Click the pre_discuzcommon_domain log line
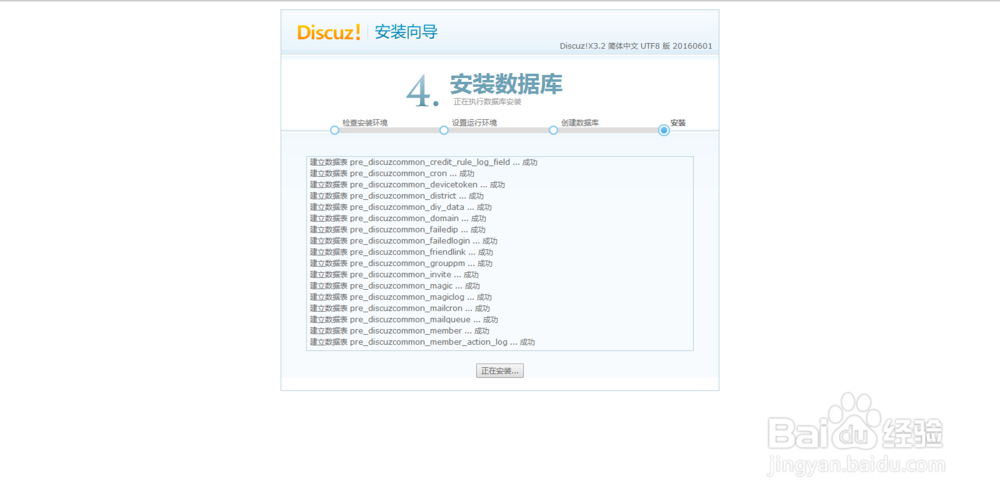This screenshot has height=499, width=1000. click(399, 218)
